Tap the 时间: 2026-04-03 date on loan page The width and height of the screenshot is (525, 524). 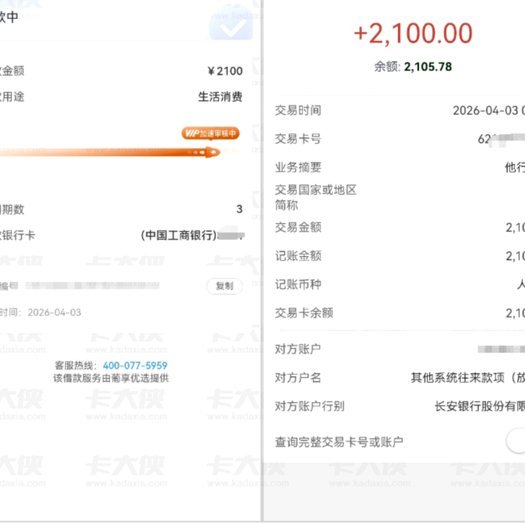(x=41, y=312)
